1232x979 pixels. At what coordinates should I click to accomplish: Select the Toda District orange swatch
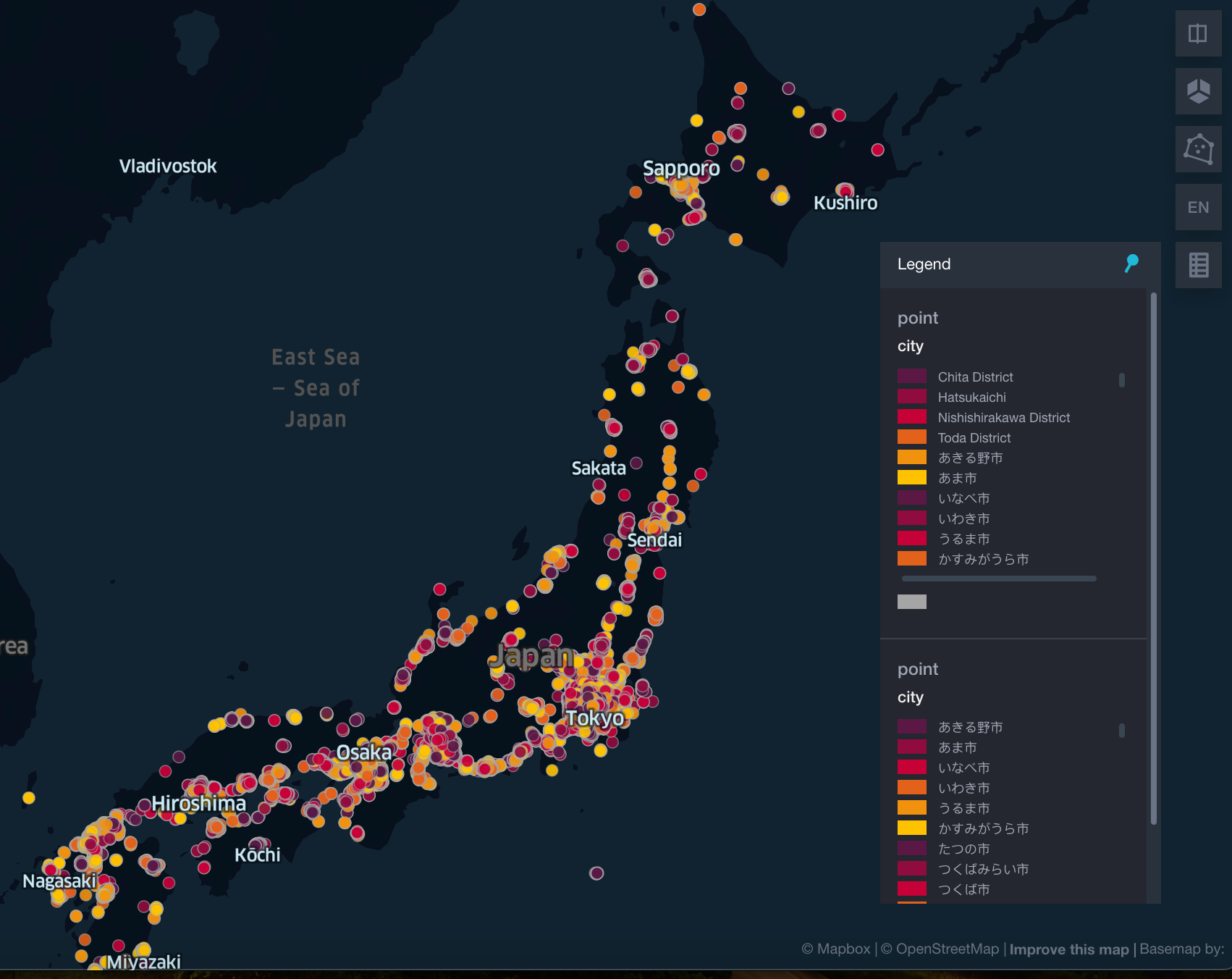click(x=912, y=437)
